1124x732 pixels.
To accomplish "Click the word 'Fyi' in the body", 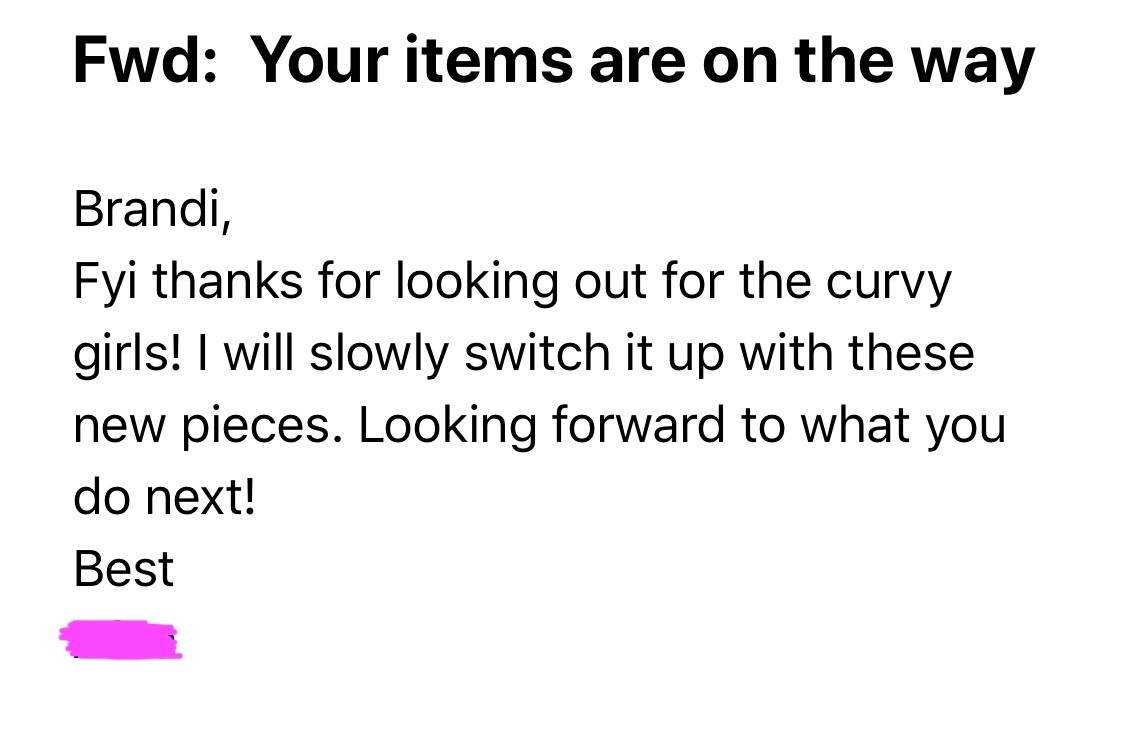I will [104, 284].
